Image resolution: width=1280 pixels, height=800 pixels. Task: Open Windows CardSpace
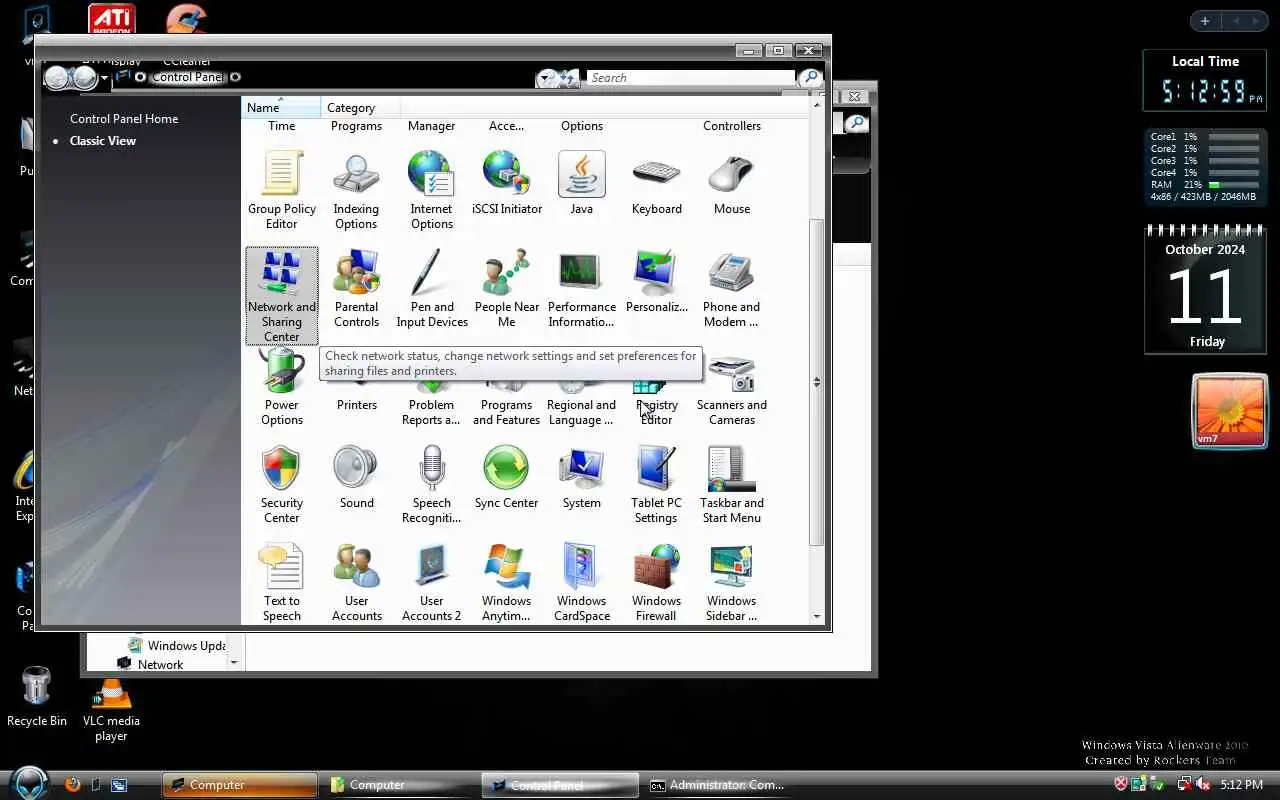pyautogui.click(x=581, y=583)
